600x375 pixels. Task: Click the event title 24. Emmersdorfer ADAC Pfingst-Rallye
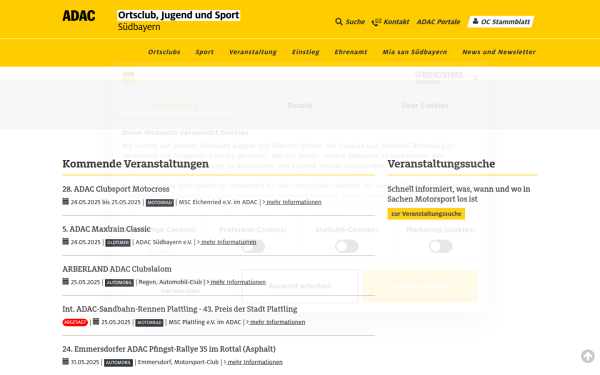point(169,349)
